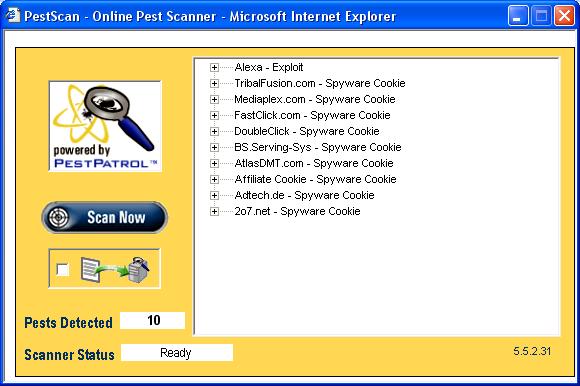Select Adtech.de - Spyware Cookie row
The height and width of the screenshot is (386, 580).
tap(304, 195)
